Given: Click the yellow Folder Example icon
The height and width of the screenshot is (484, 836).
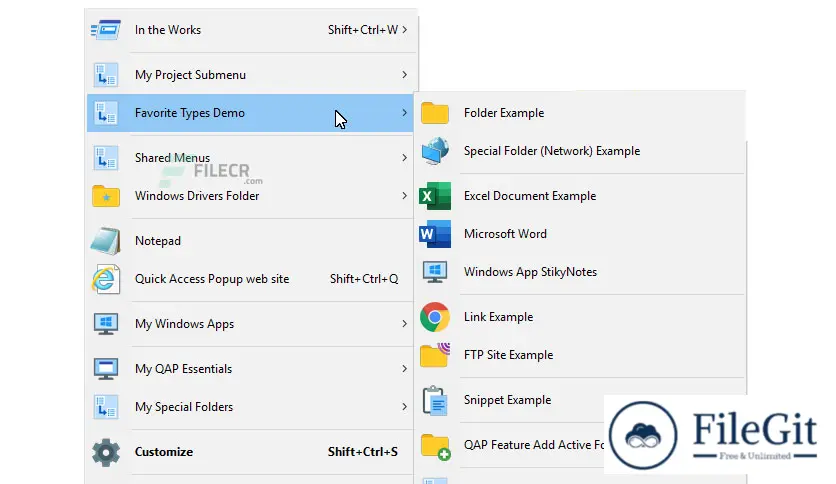Looking at the screenshot, I should pos(435,113).
